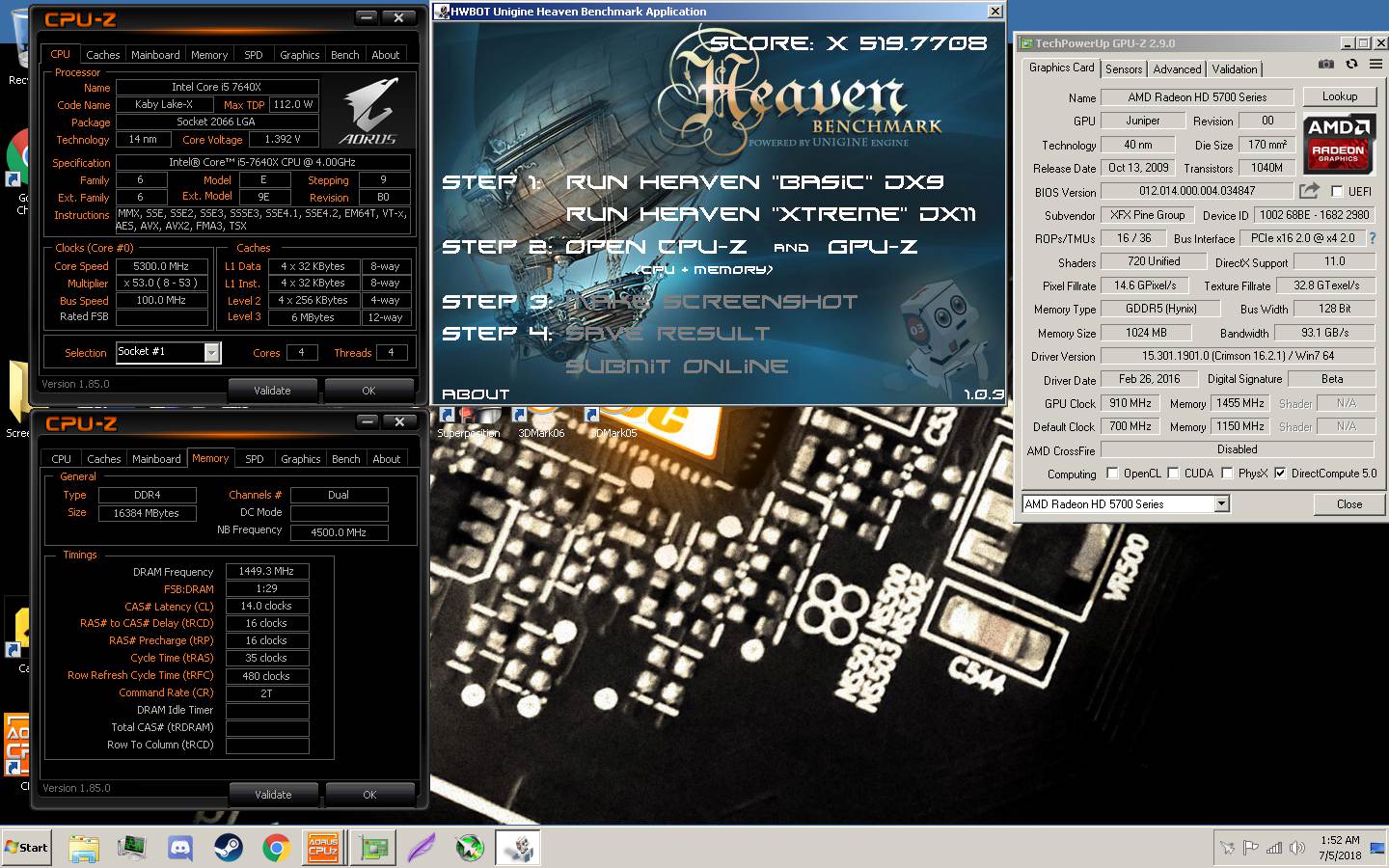
Task: Click Validate in the top CPU-Z window
Action: [x=272, y=391]
